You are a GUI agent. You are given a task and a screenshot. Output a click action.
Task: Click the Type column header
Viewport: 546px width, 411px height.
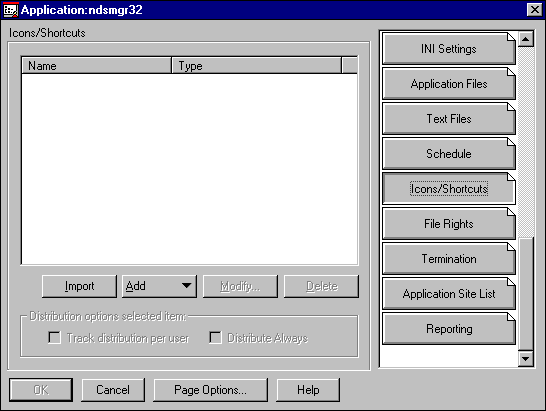tap(256, 65)
